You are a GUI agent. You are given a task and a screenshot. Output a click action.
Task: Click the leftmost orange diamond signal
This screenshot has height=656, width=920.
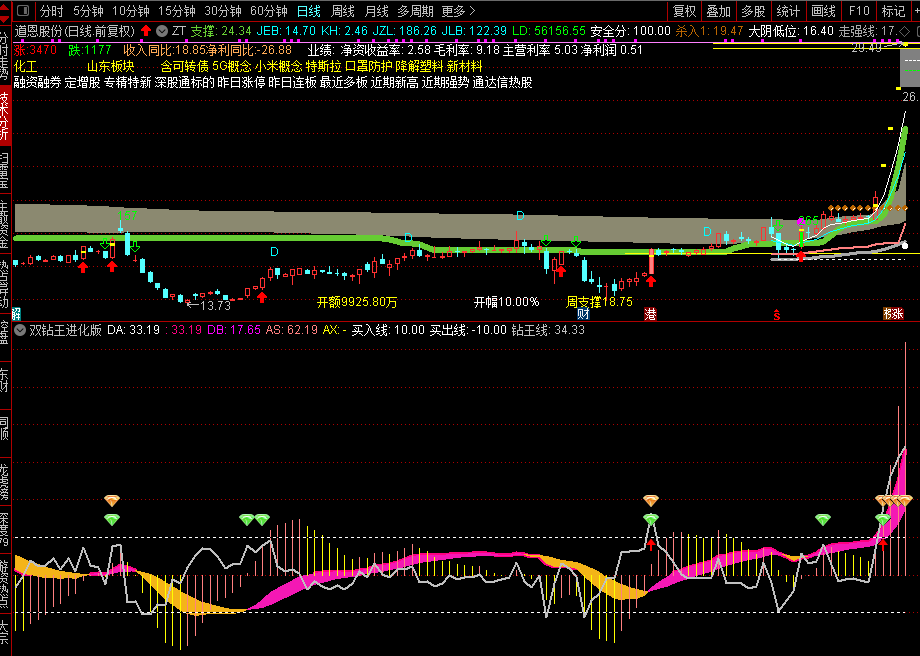[x=111, y=501]
